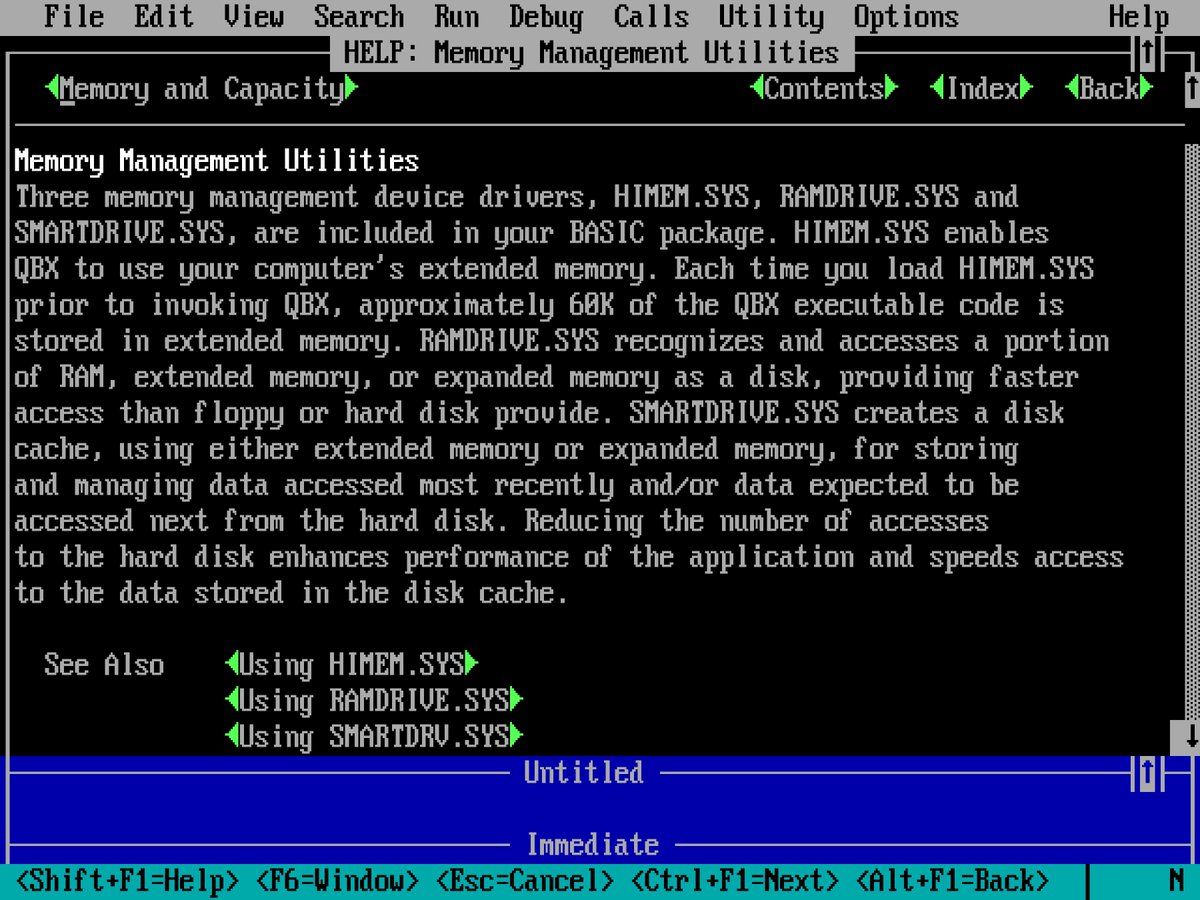1200x900 pixels.
Task: Click Esc=Cancel in status bar
Action: [x=524, y=881]
